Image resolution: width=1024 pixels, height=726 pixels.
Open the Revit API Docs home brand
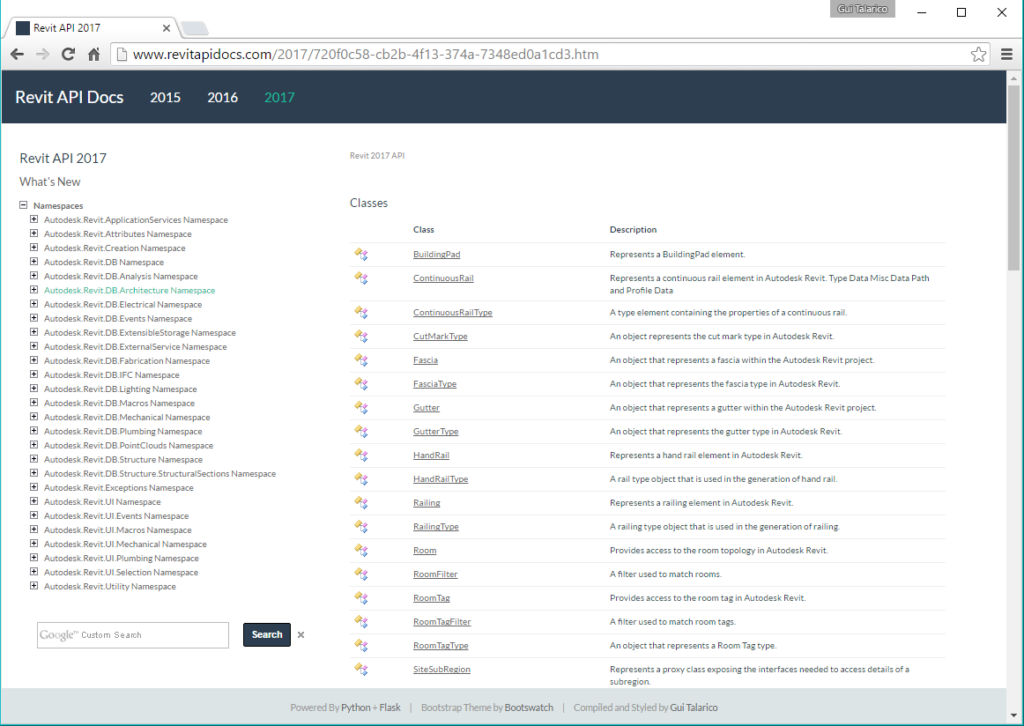[69, 97]
